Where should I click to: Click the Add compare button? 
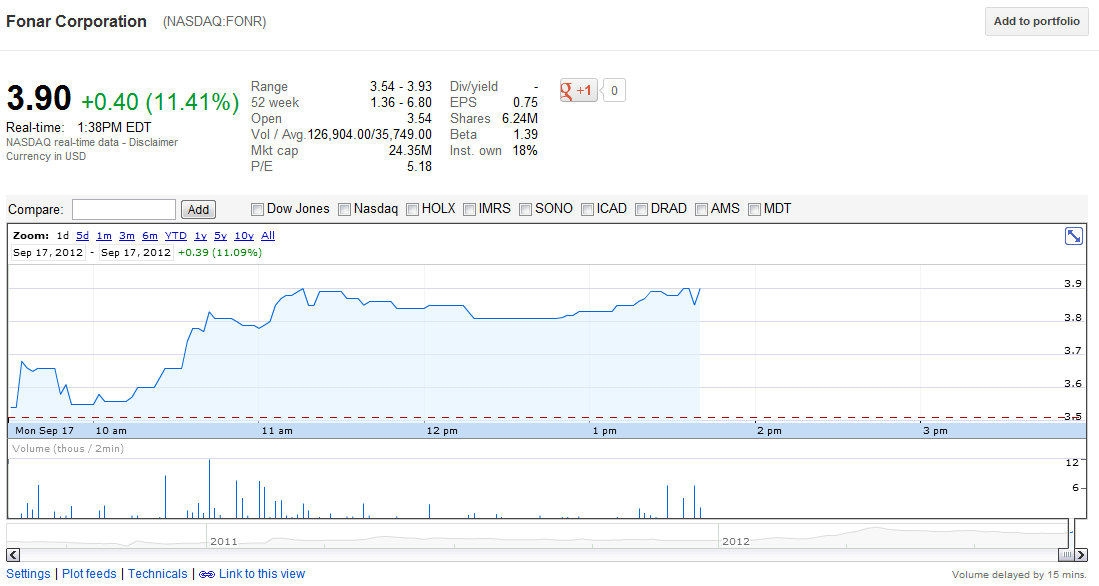coord(198,210)
